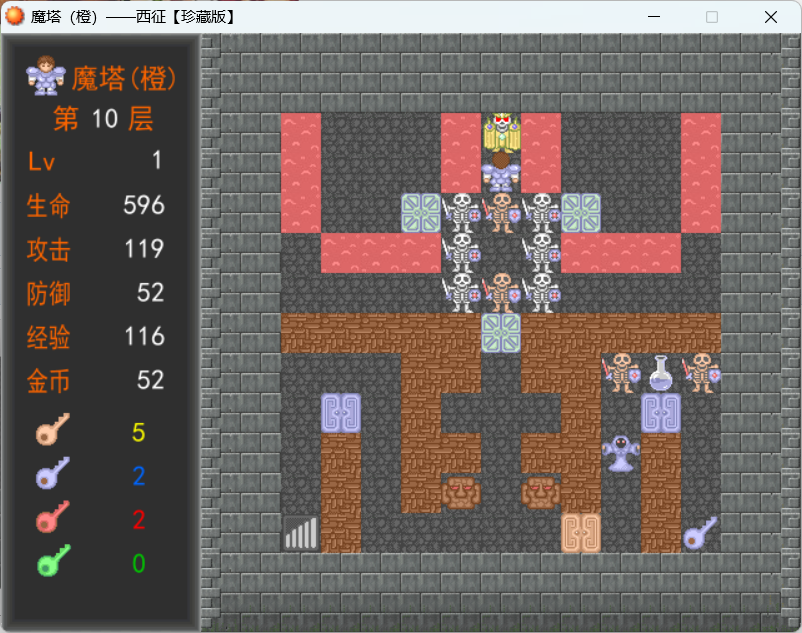Click the 攻击 value 119
Viewport: 802px width, 633px height.
point(144,249)
